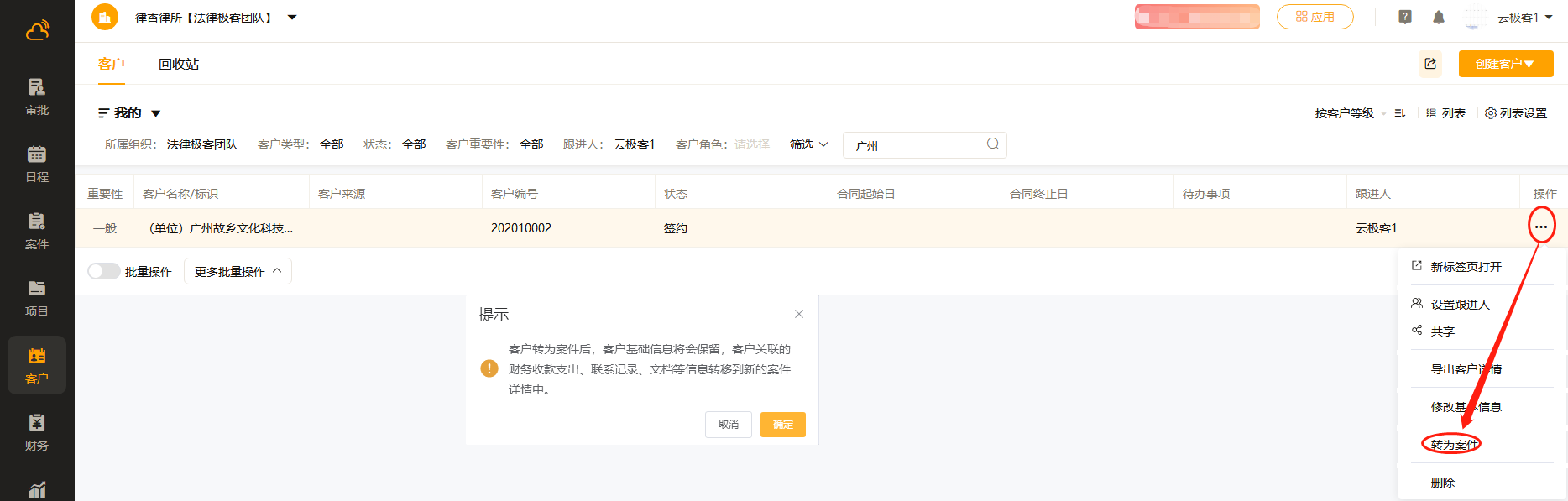Click 取消 in the prompt dialog
Viewport: 1568px width, 501px height.
click(728, 425)
